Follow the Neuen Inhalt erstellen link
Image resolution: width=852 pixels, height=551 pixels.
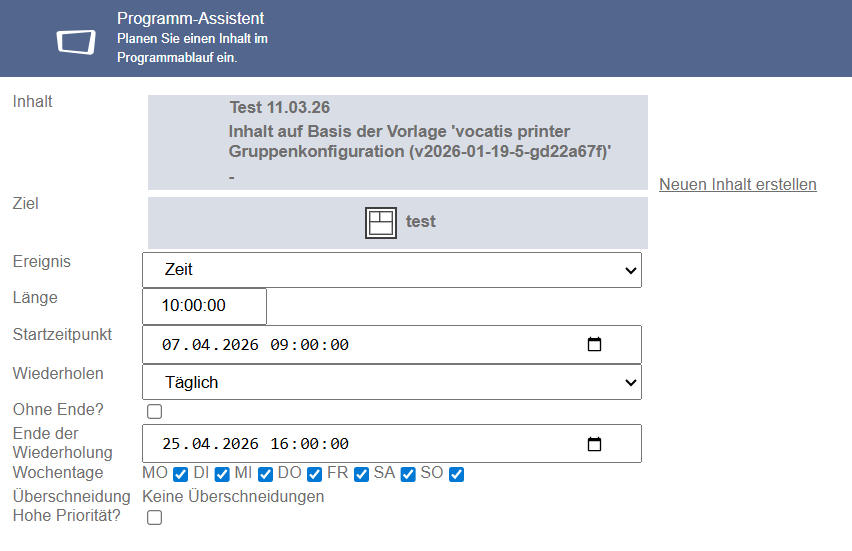point(738,185)
